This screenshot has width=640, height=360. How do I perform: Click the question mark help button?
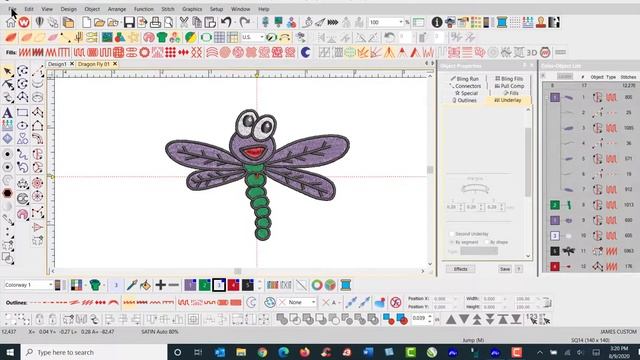519,269
